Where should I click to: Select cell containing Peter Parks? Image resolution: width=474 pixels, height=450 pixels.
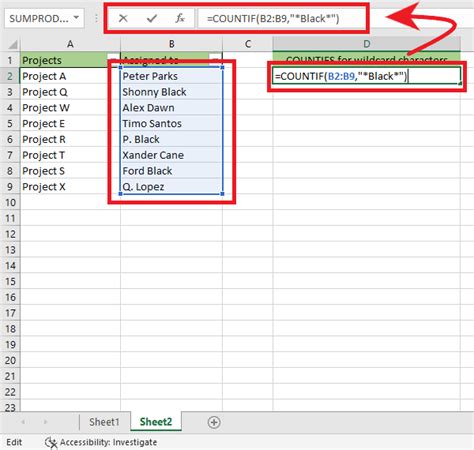tap(171, 76)
